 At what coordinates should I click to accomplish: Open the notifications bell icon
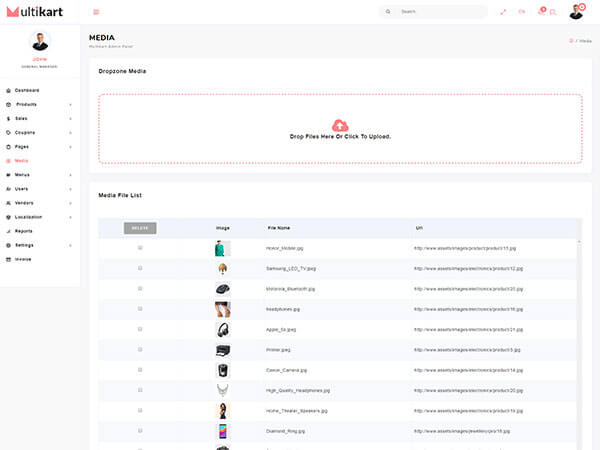541,12
